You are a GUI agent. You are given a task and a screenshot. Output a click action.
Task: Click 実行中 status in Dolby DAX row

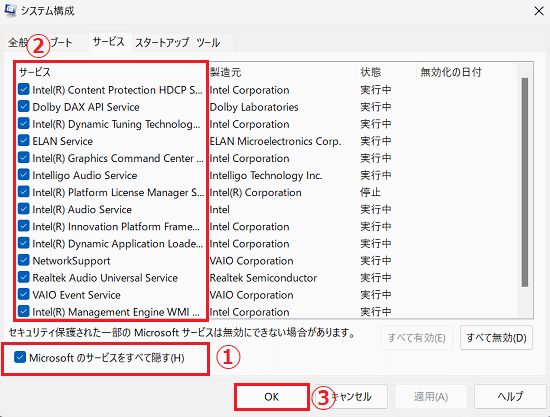[x=376, y=107]
